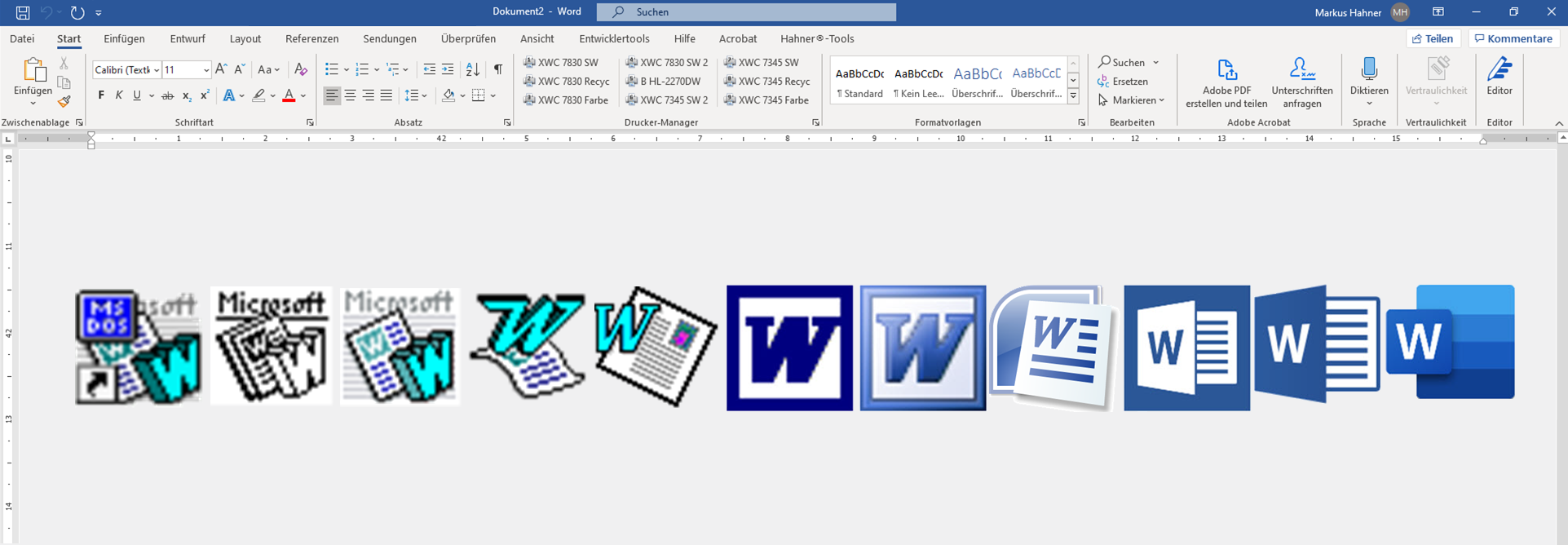The width and height of the screenshot is (1568, 545).
Task: Open font size dropdown showing 11
Action: pos(206,70)
